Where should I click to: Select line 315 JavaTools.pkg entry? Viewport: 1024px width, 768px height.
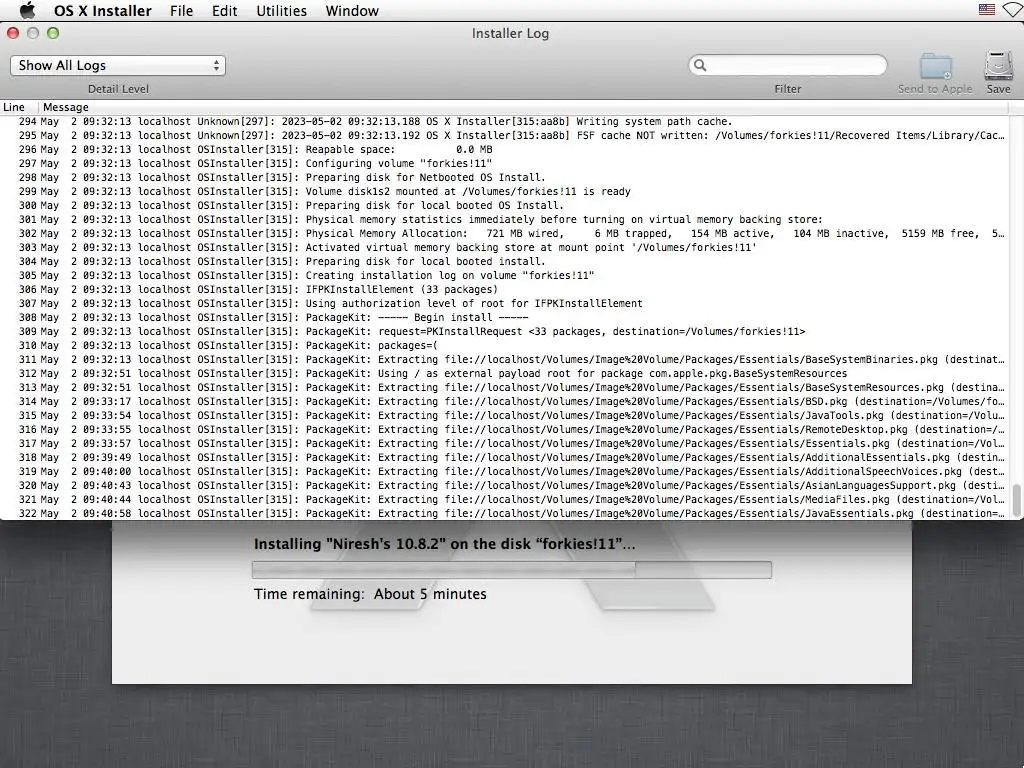[x=504, y=415]
